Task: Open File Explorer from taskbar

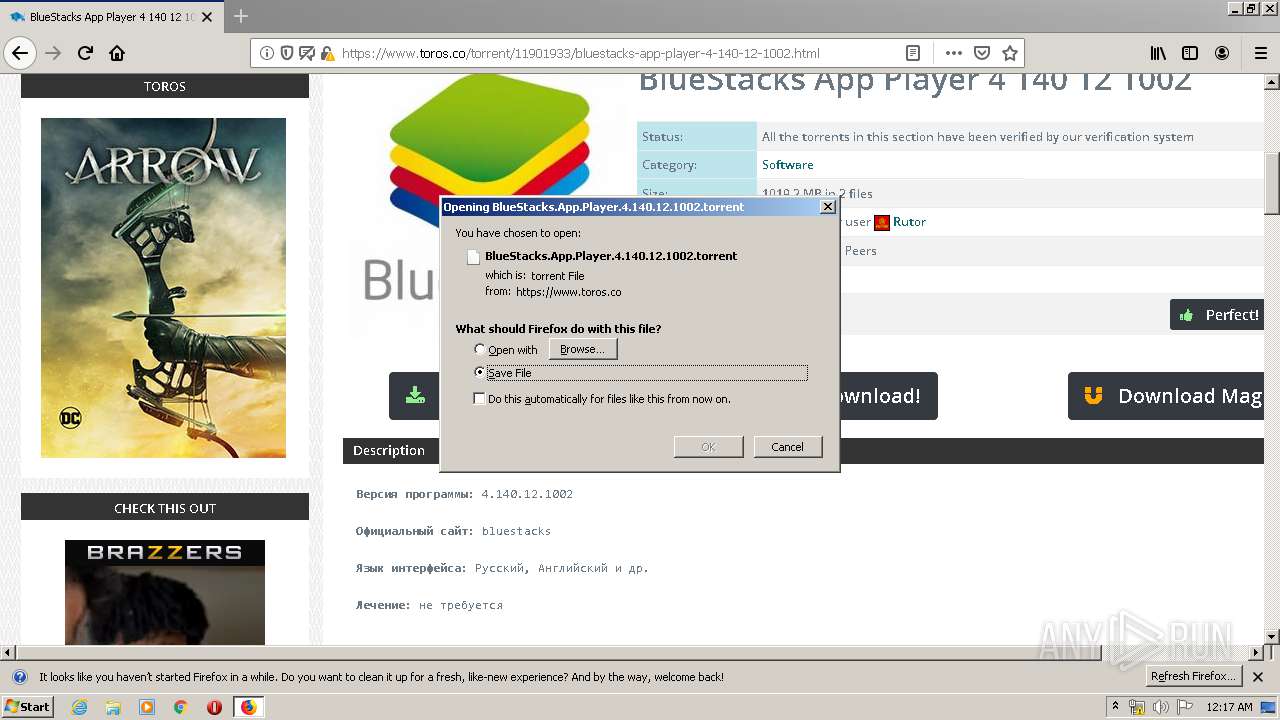Action: [113, 707]
